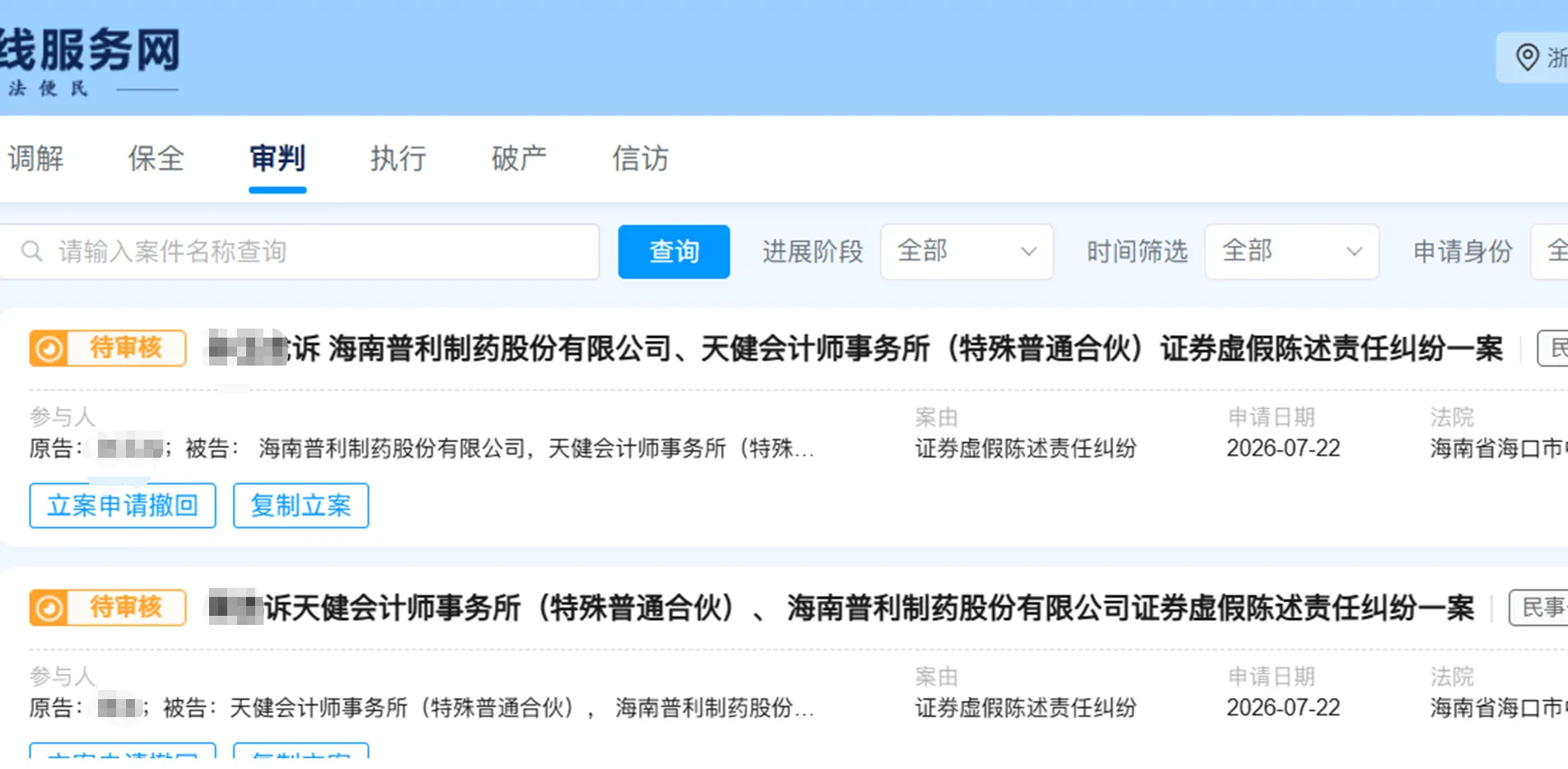Switch to the 保全 tab
The height and width of the screenshot is (769, 1568).
point(156,158)
